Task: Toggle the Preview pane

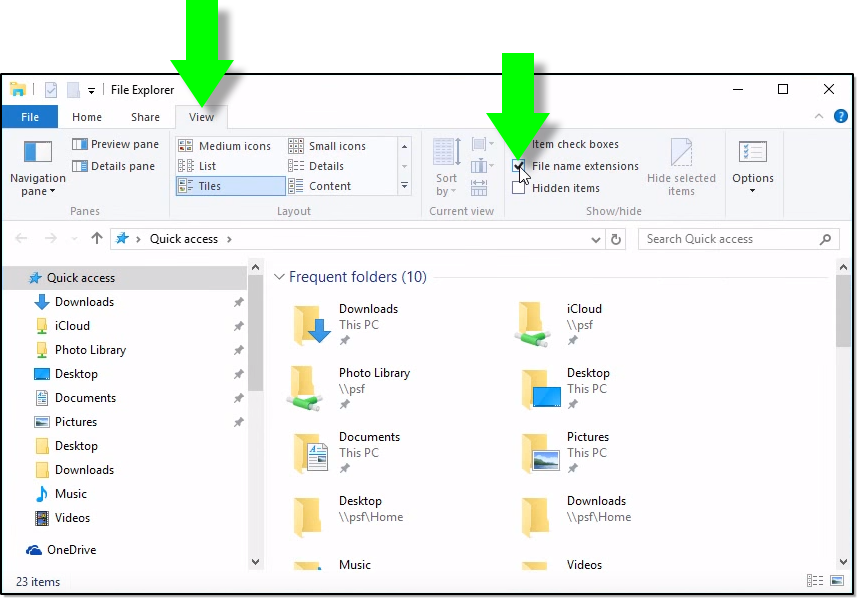Action: click(x=115, y=144)
